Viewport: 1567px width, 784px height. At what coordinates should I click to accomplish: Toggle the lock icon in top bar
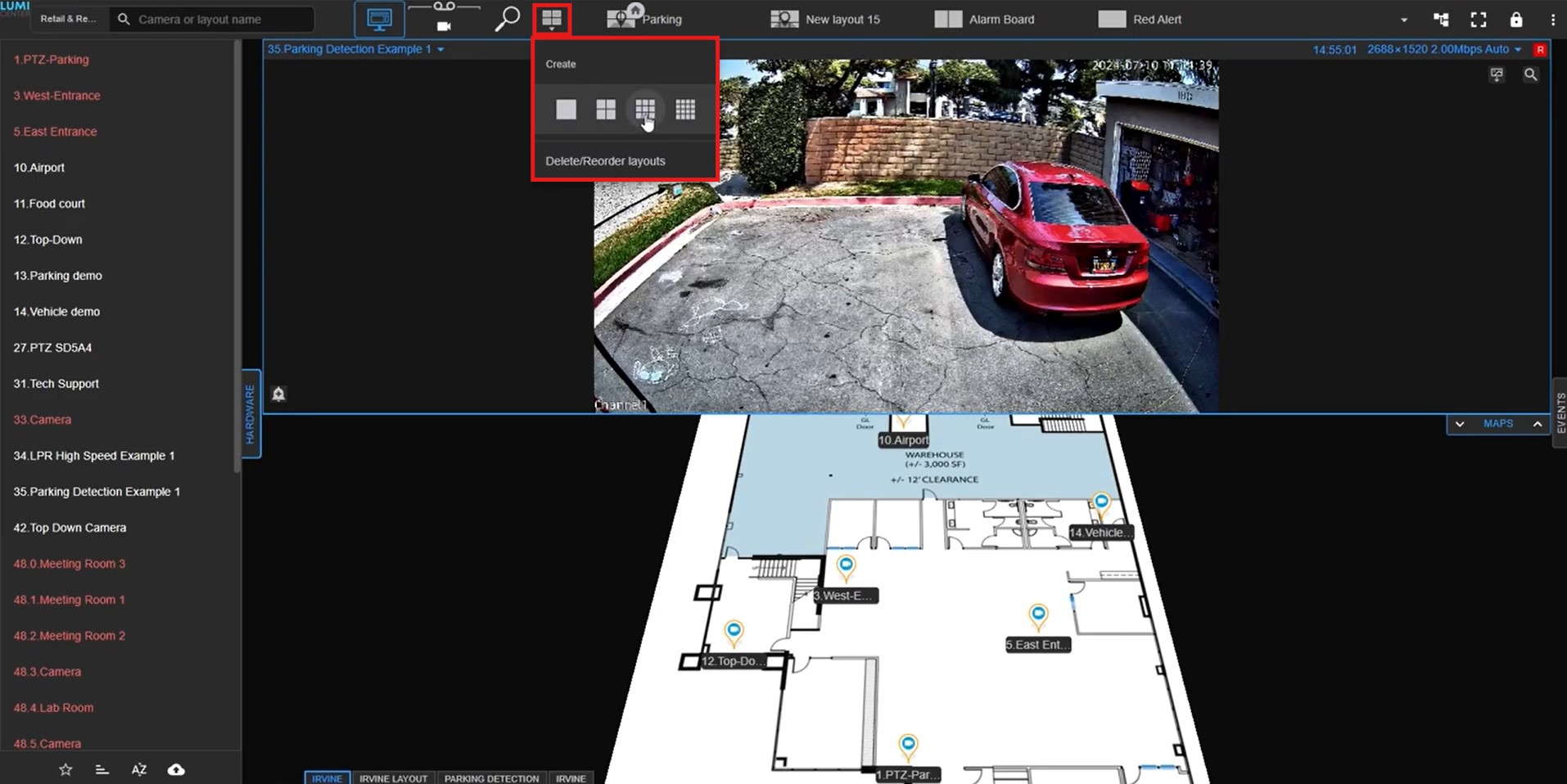1516,20
